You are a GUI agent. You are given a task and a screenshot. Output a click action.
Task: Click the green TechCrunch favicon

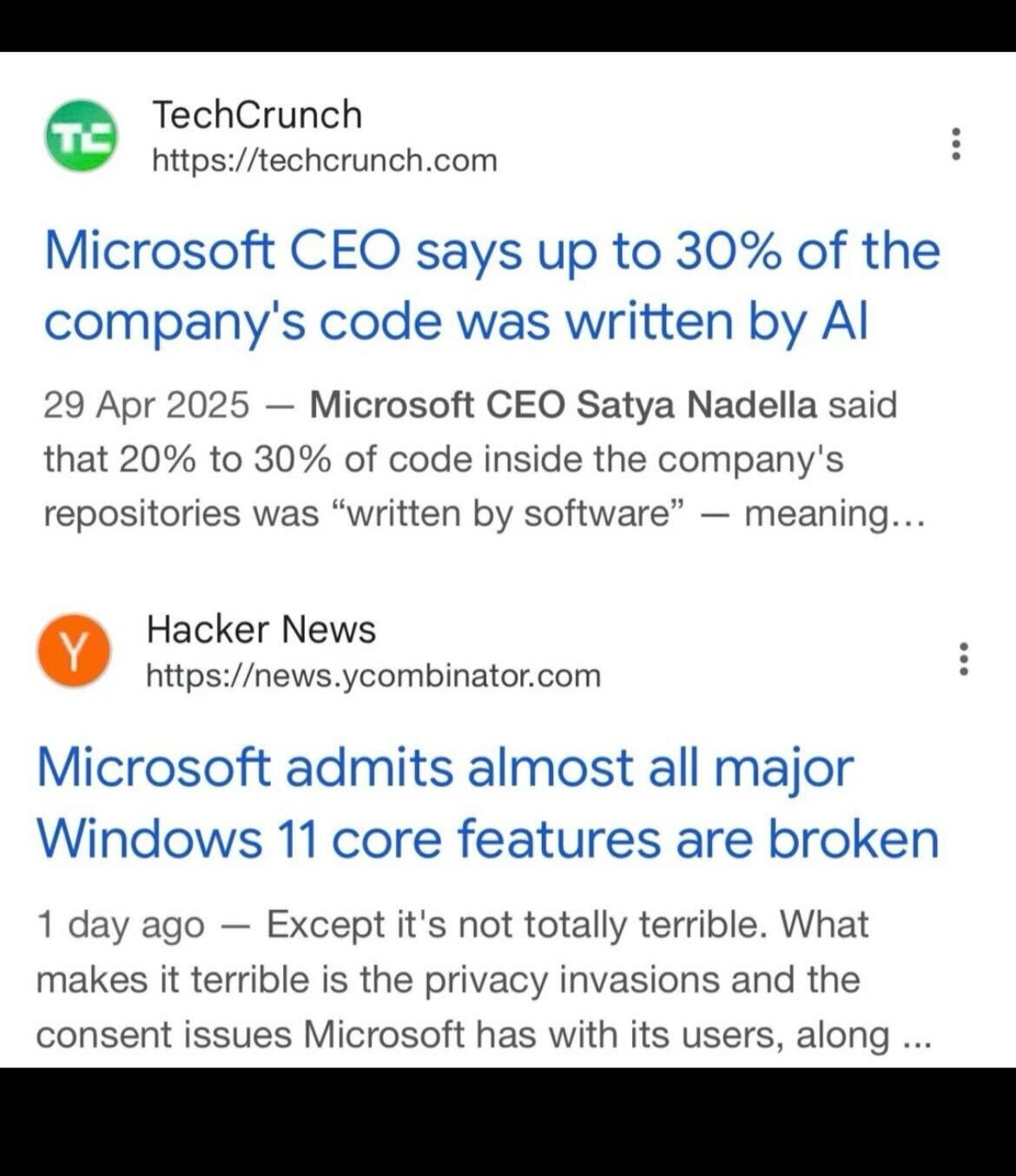pos(81,136)
